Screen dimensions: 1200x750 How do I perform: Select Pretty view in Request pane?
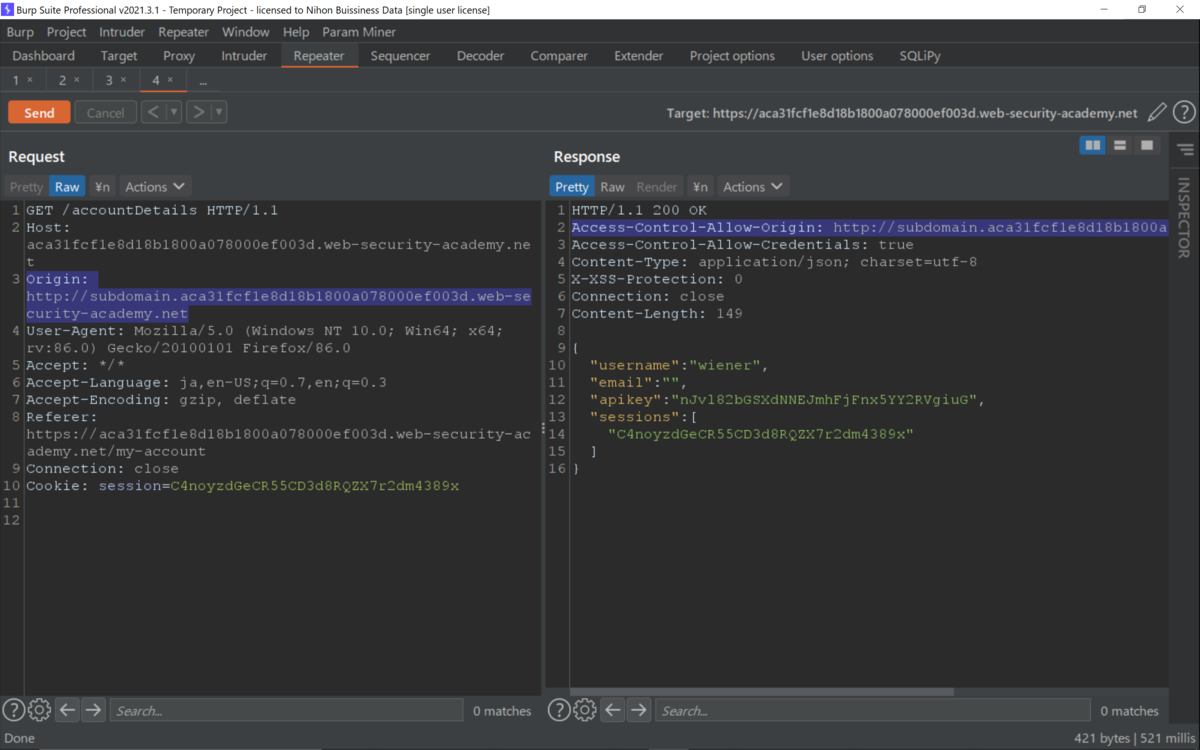click(26, 187)
